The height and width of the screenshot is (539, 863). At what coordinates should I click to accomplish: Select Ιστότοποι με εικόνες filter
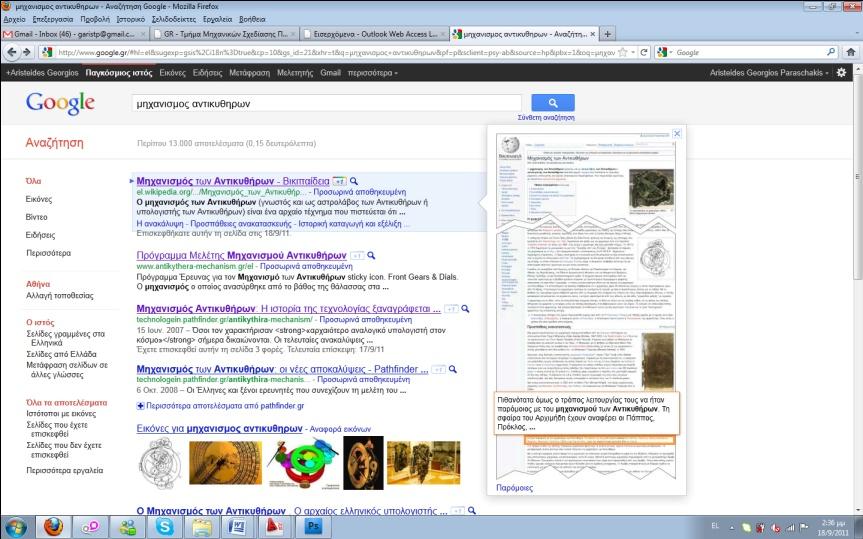(x=61, y=413)
